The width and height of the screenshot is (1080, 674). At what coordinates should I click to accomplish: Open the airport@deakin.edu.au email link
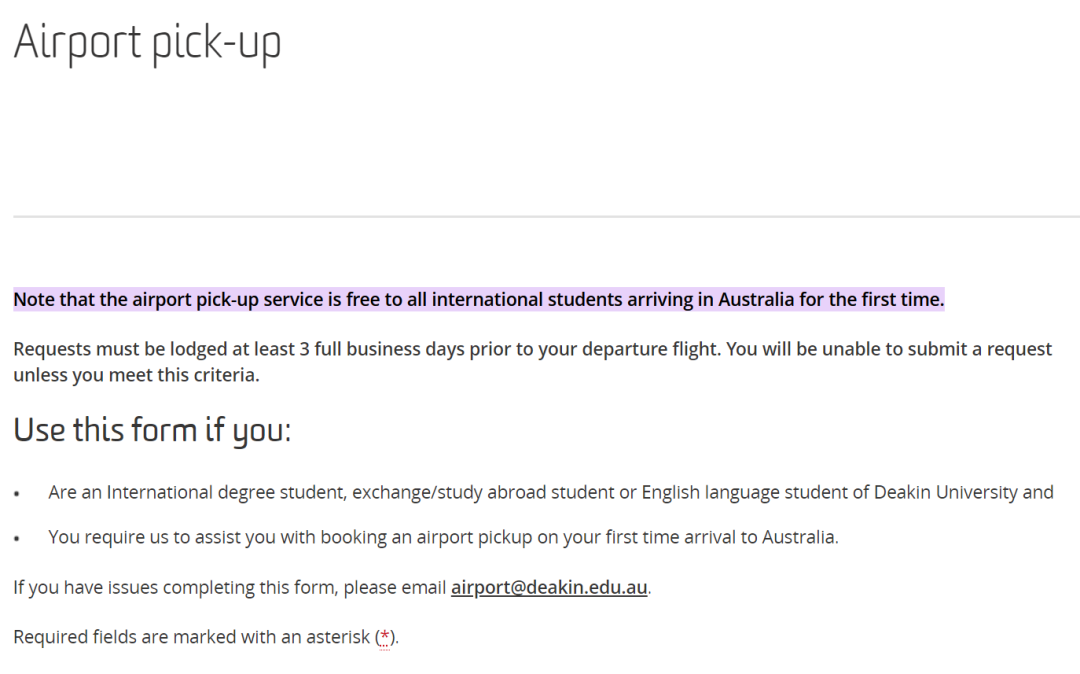pyautogui.click(x=549, y=587)
